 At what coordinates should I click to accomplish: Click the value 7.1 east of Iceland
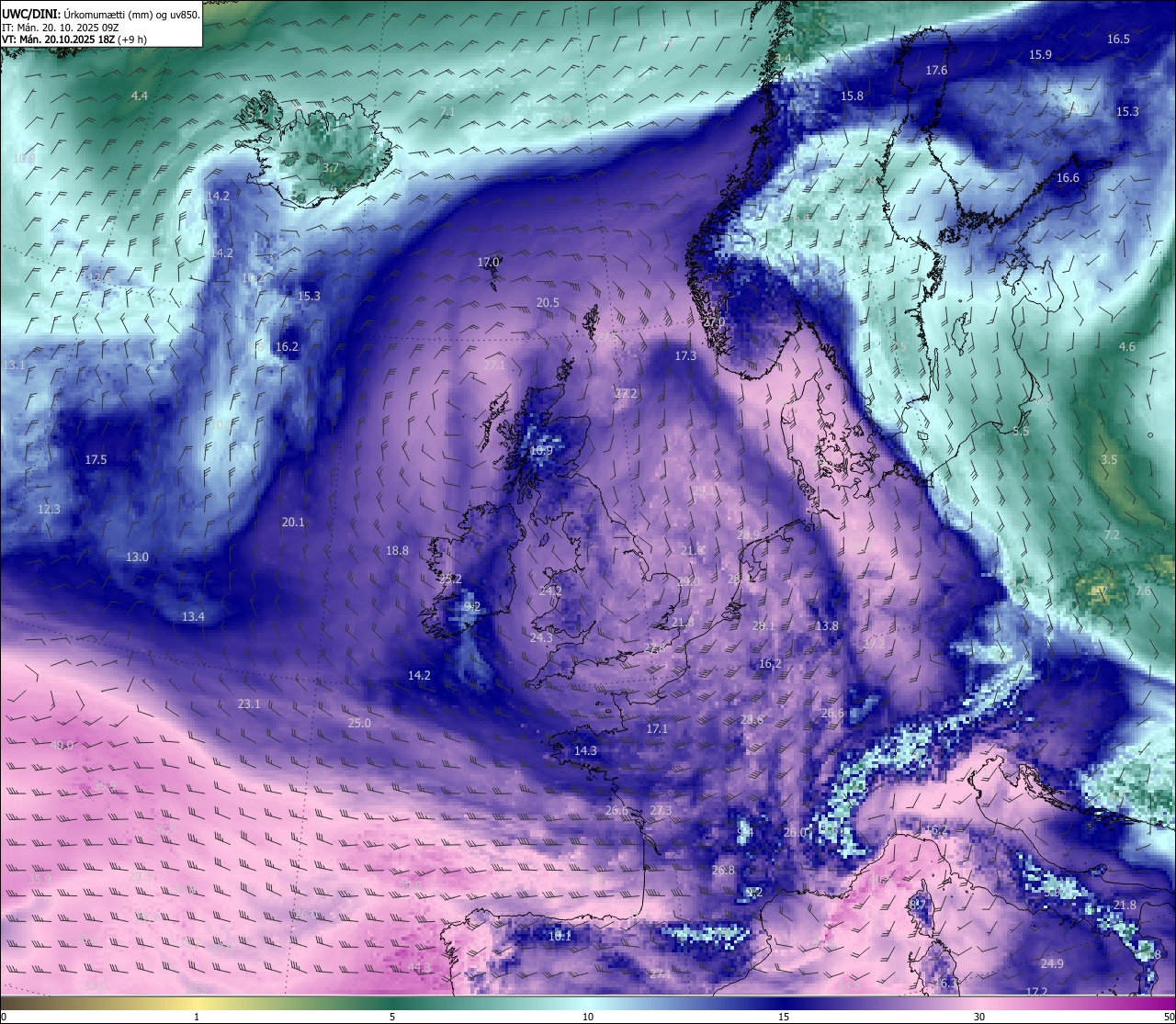[x=447, y=111]
